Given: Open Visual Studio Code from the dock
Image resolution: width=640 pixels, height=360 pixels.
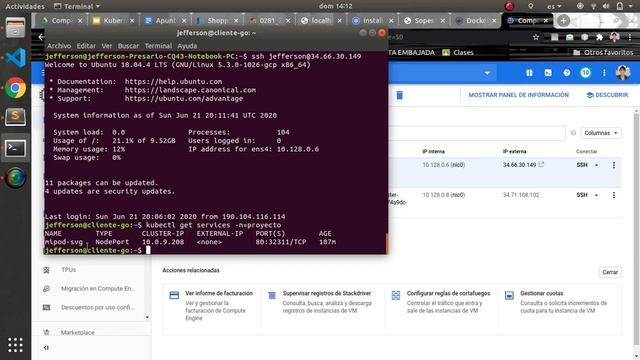Looking at the screenshot, I should [x=16, y=58].
